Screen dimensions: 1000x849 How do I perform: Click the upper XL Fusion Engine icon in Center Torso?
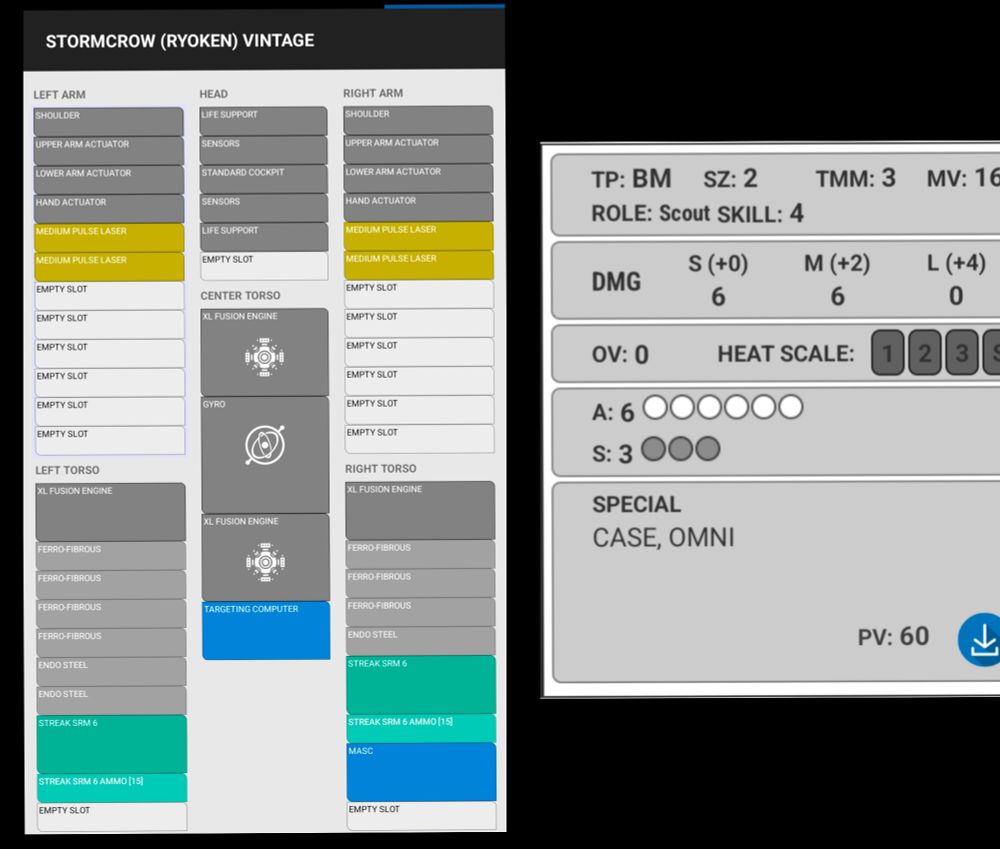point(264,357)
